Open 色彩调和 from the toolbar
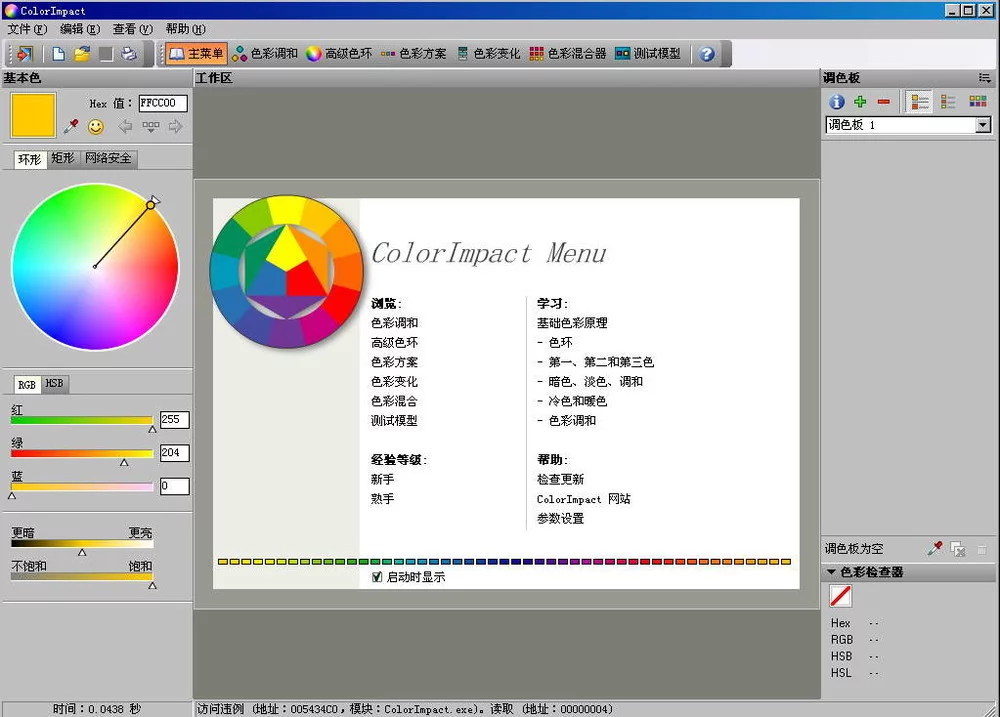Screen dimensions: 1000x717 265,54
